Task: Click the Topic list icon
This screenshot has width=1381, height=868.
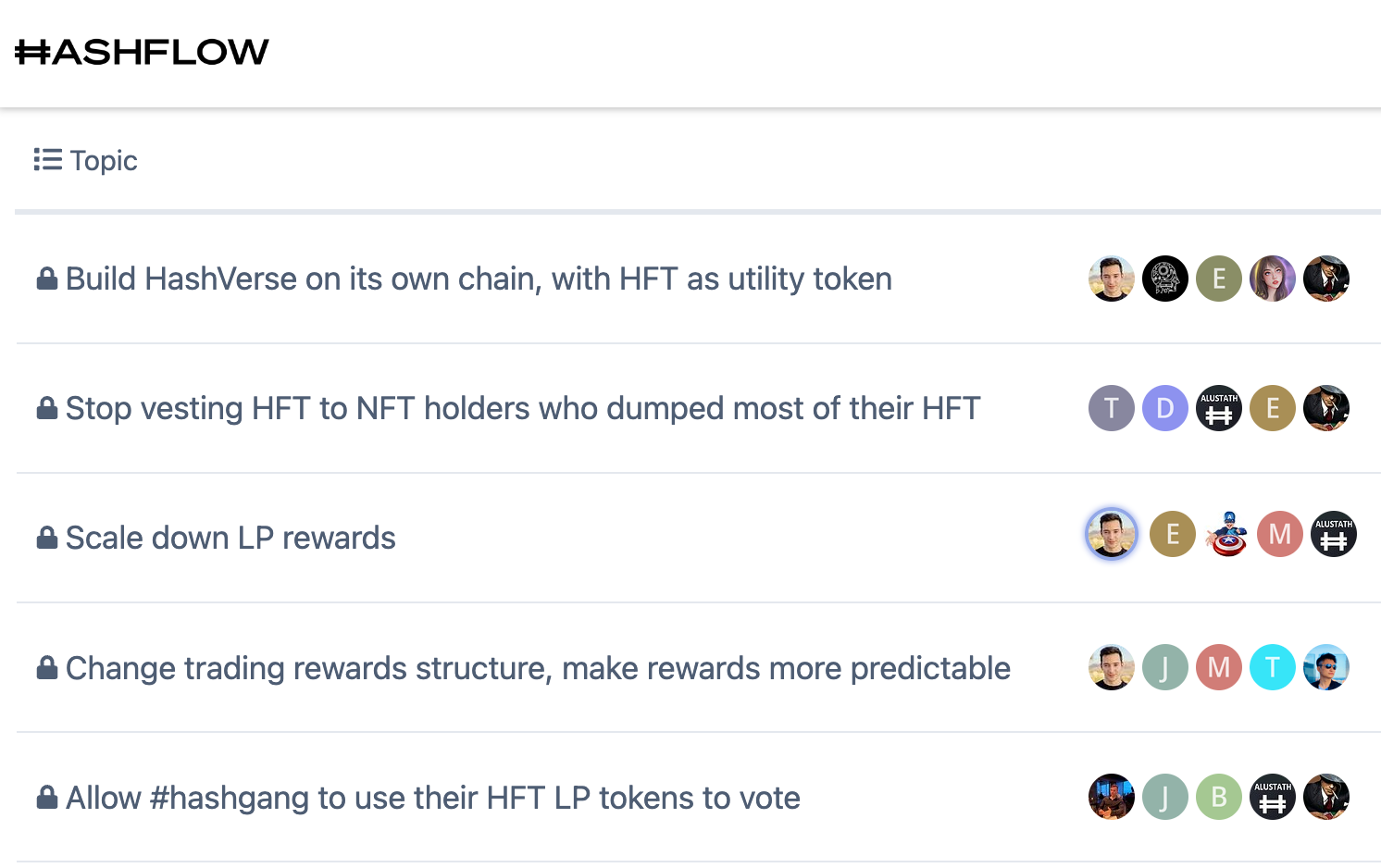Action: tap(47, 160)
